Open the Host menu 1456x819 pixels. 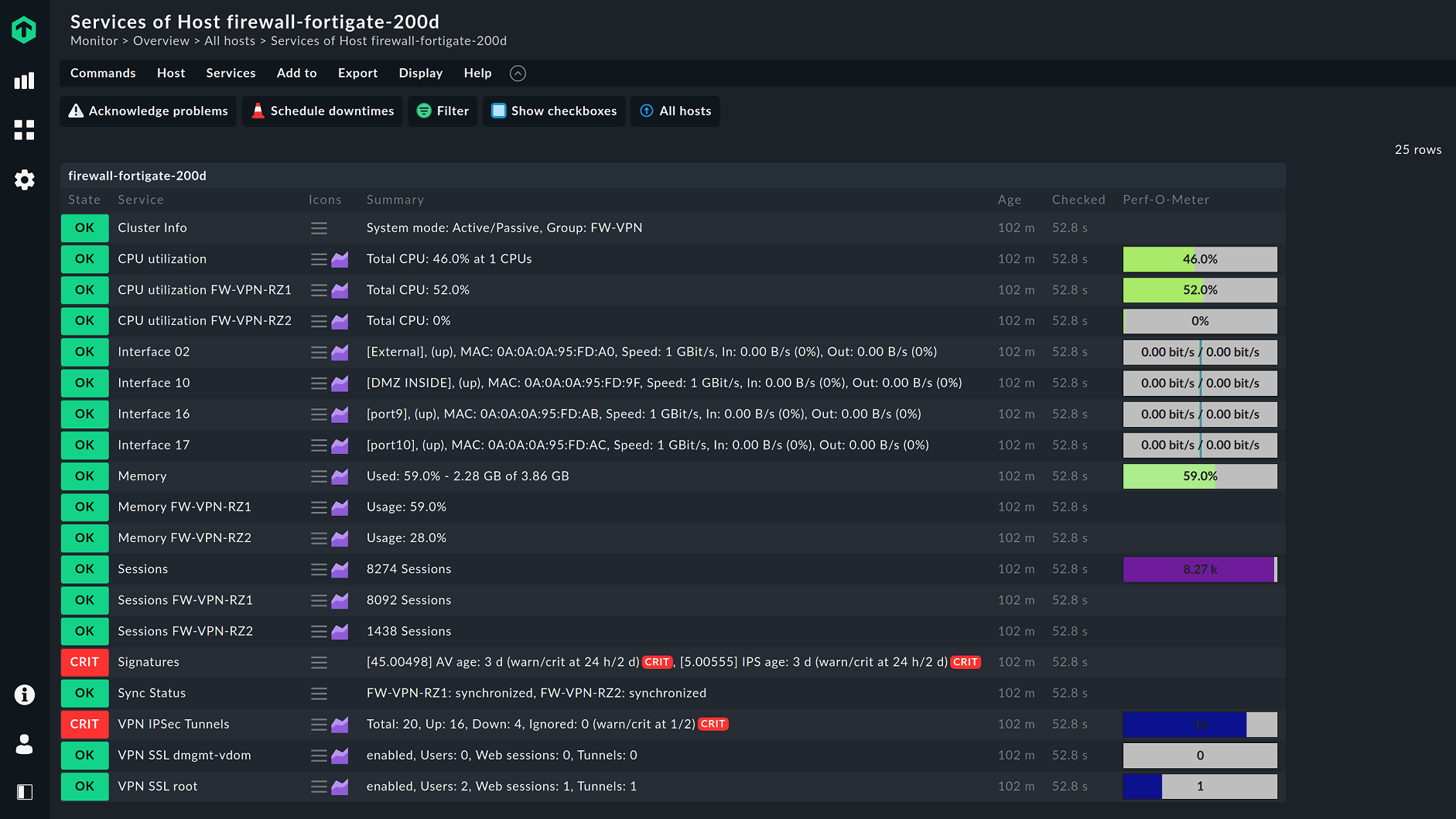click(171, 73)
